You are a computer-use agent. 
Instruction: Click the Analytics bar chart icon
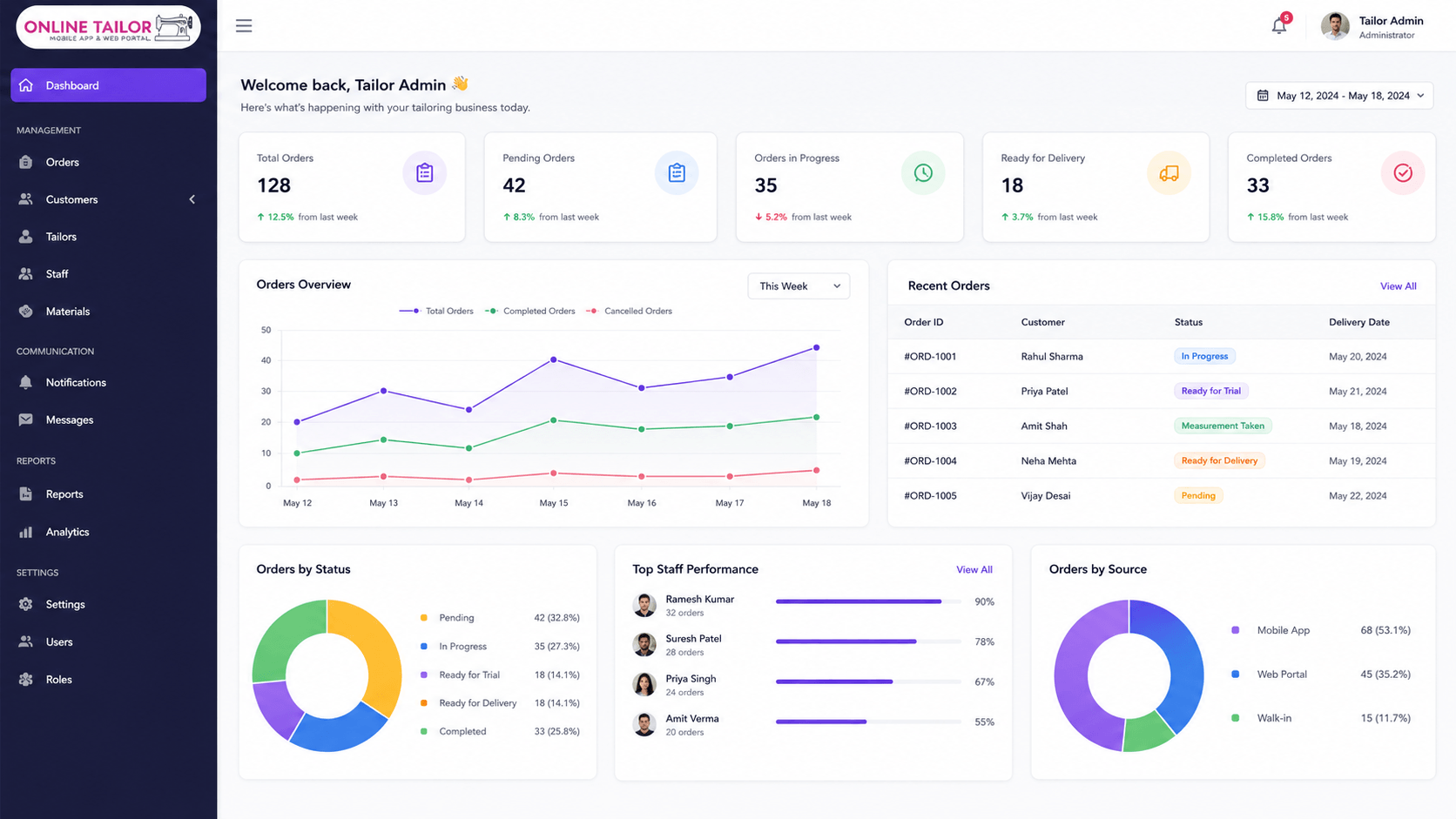tap(26, 532)
